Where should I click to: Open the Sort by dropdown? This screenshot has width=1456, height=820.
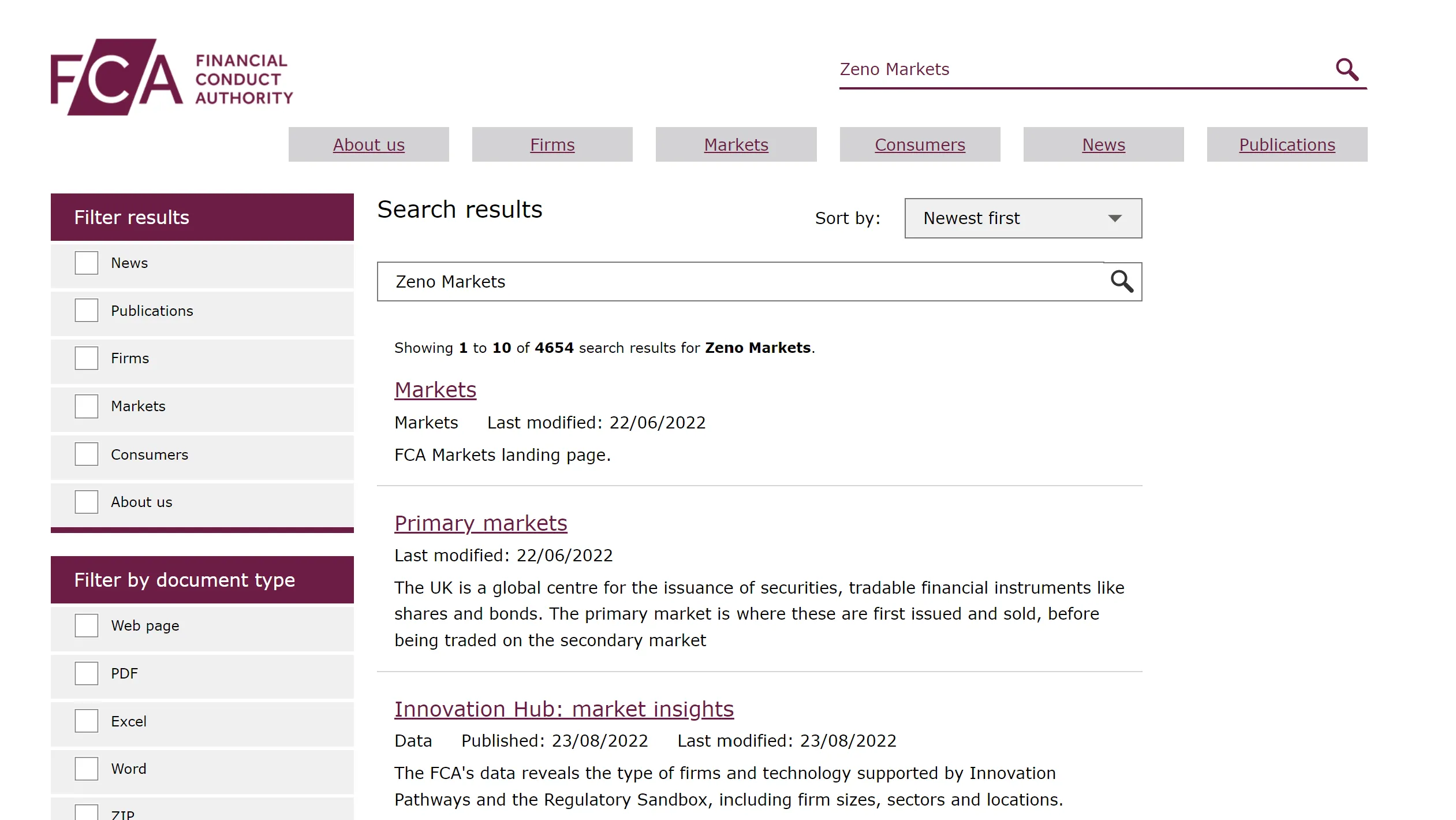coord(1023,218)
